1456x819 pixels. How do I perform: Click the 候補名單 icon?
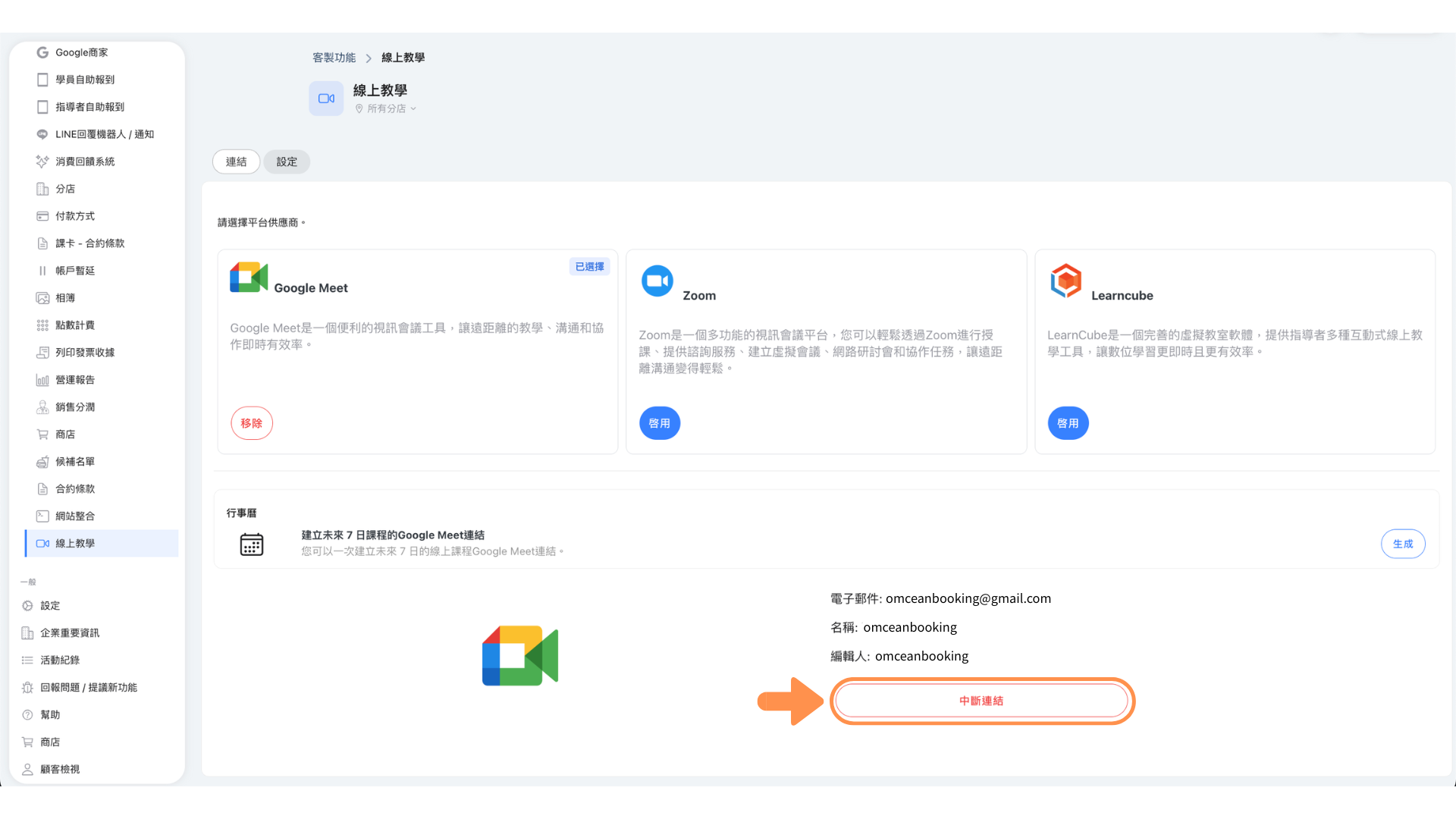pos(42,462)
